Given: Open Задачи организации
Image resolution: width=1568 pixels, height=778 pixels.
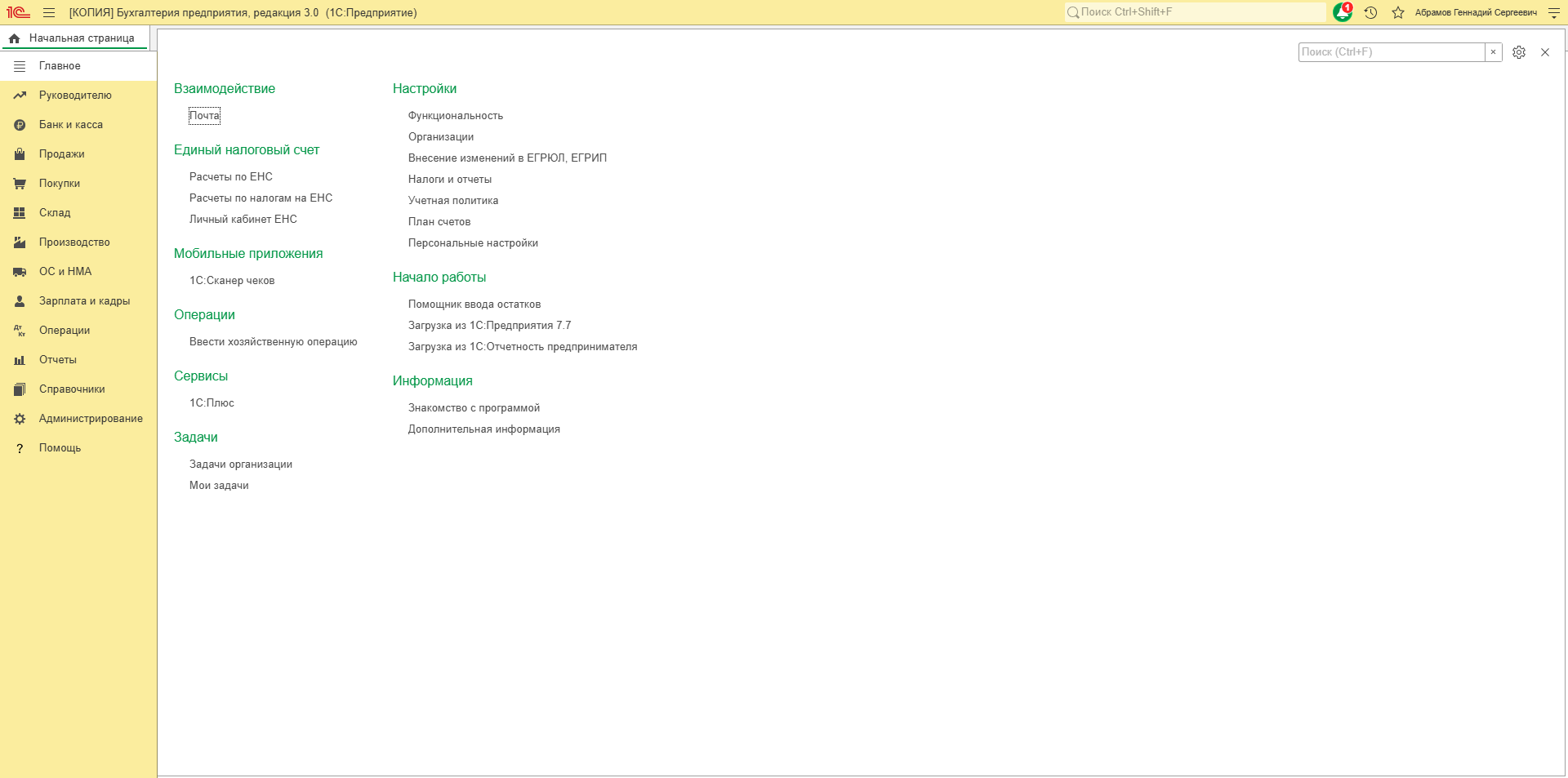Looking at the screenshot, I should (x=241, y=465).
